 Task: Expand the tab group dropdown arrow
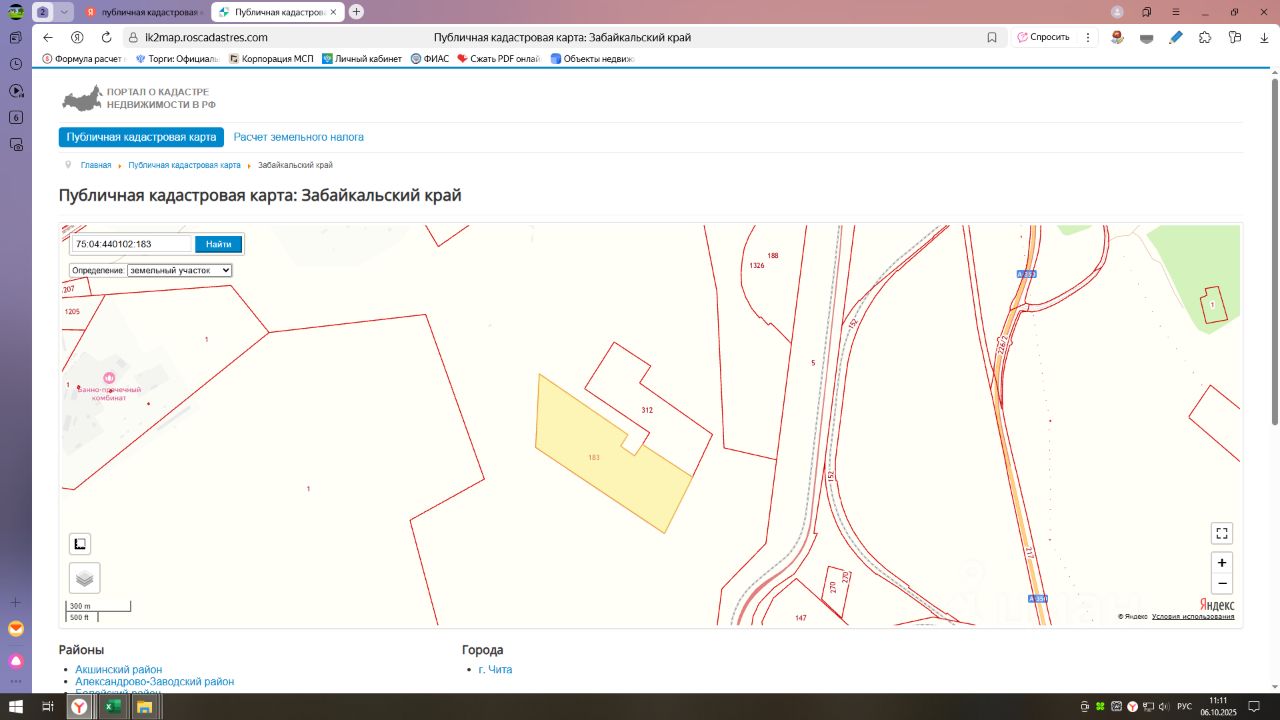[65, 12]
